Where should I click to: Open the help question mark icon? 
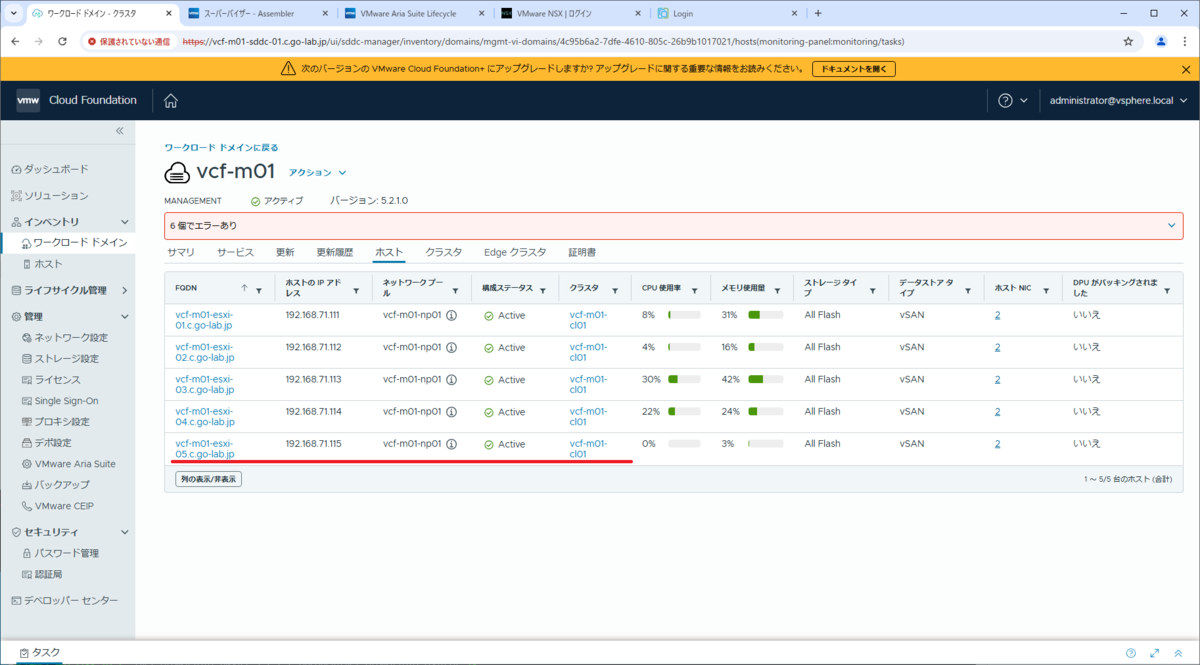pos(1005,100)
